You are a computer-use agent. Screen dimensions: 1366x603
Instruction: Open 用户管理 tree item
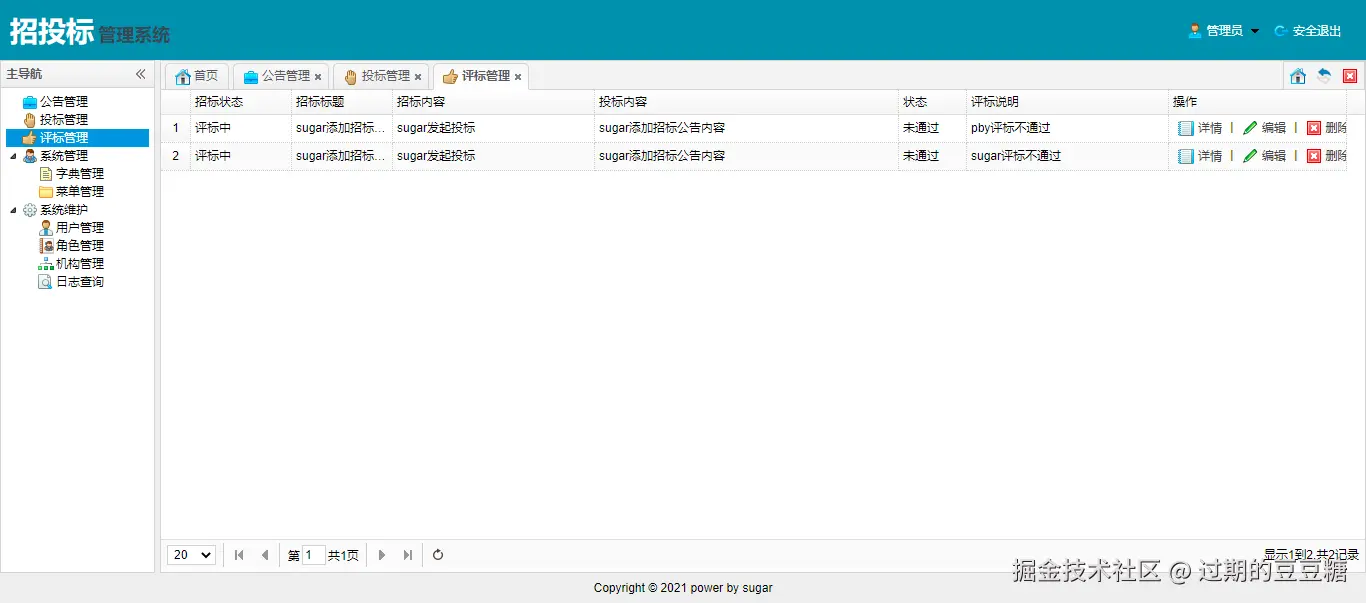tap(80, 228)
